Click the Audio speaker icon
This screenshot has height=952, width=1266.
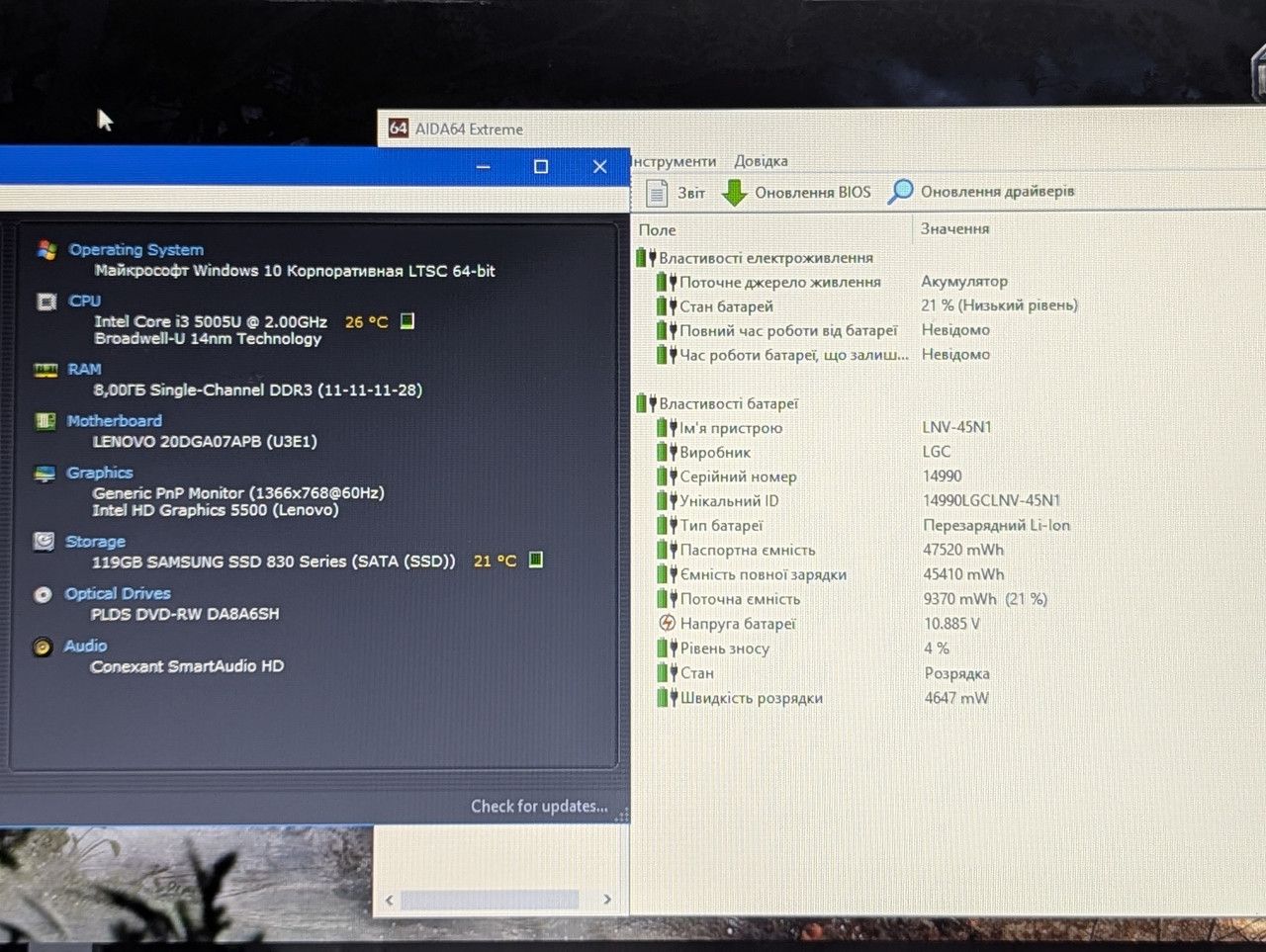(42, 648)
